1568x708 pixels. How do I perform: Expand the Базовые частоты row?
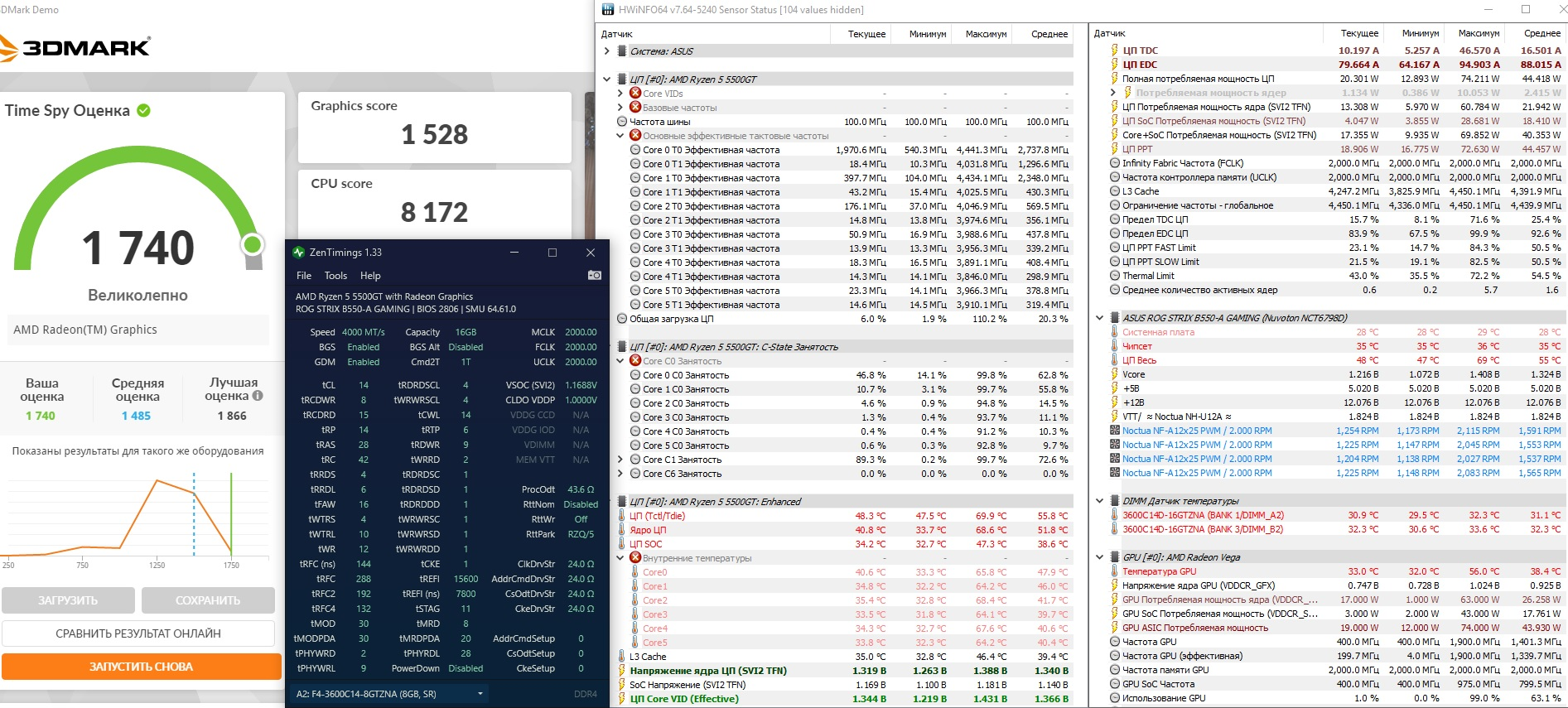tap(620, 108)
